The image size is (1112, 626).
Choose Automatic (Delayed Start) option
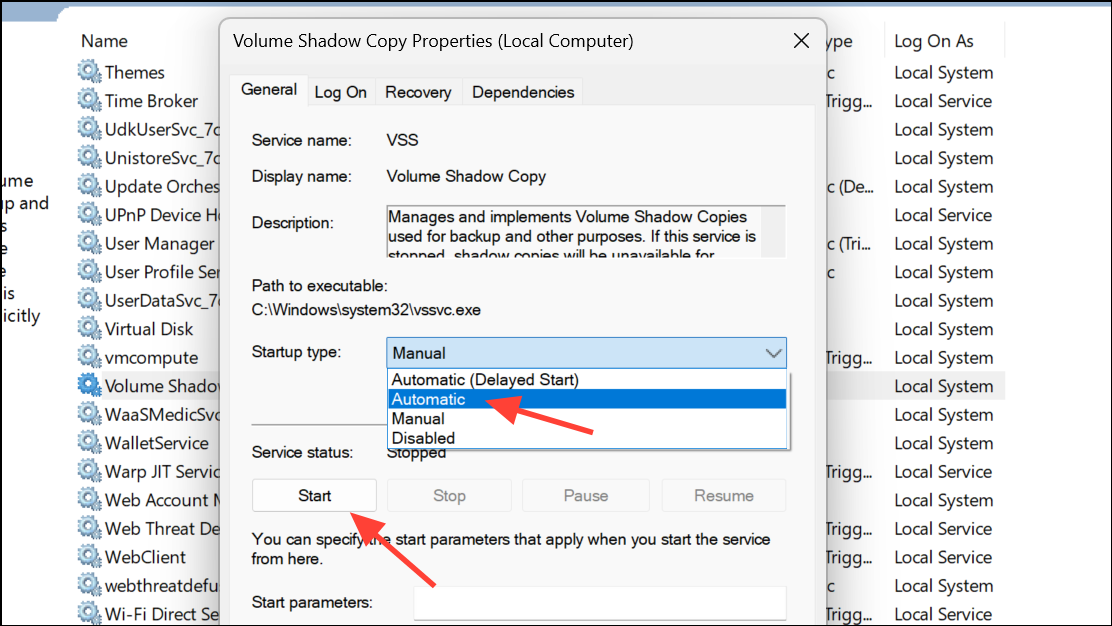point(485,380)
